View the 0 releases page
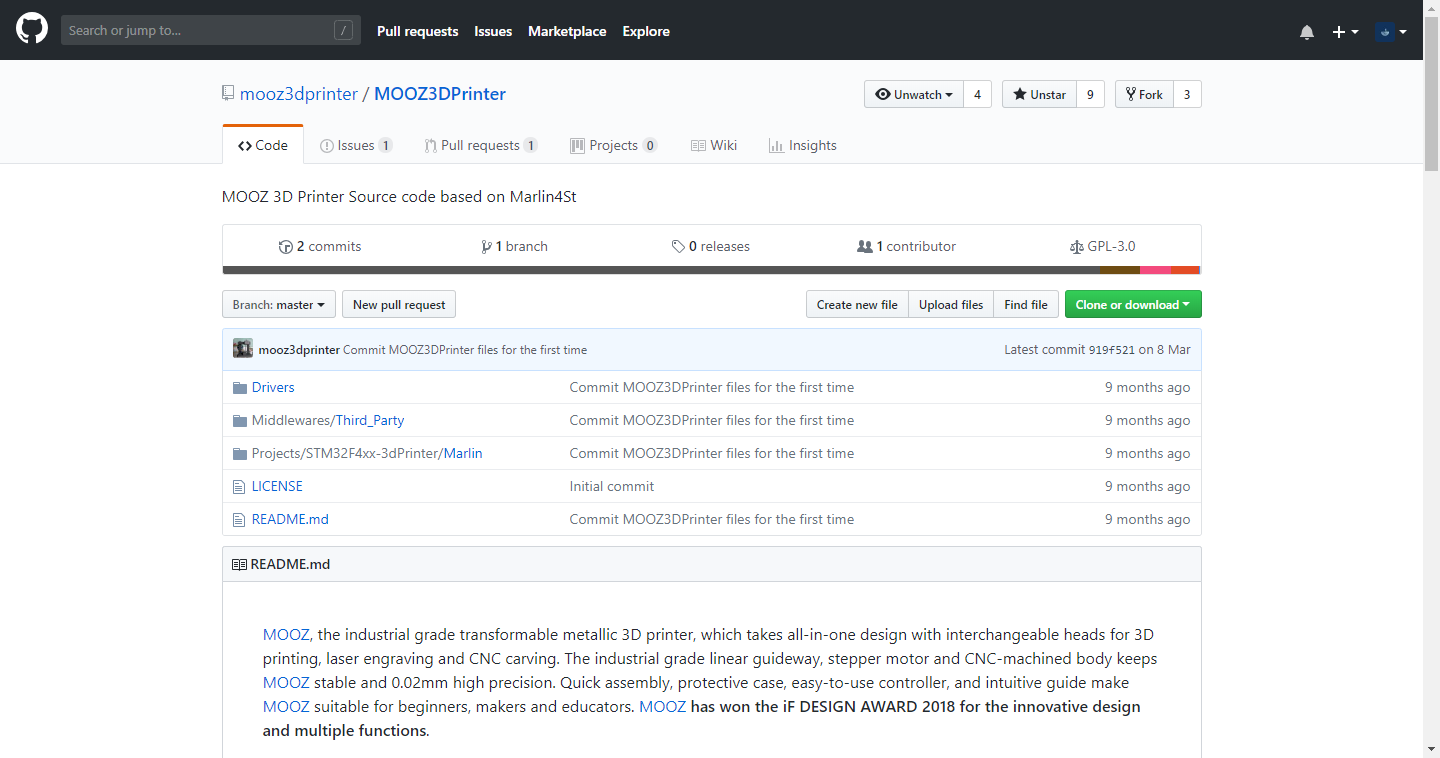The width and height of the screenshot is (1440, 758). tap(711, 246)
